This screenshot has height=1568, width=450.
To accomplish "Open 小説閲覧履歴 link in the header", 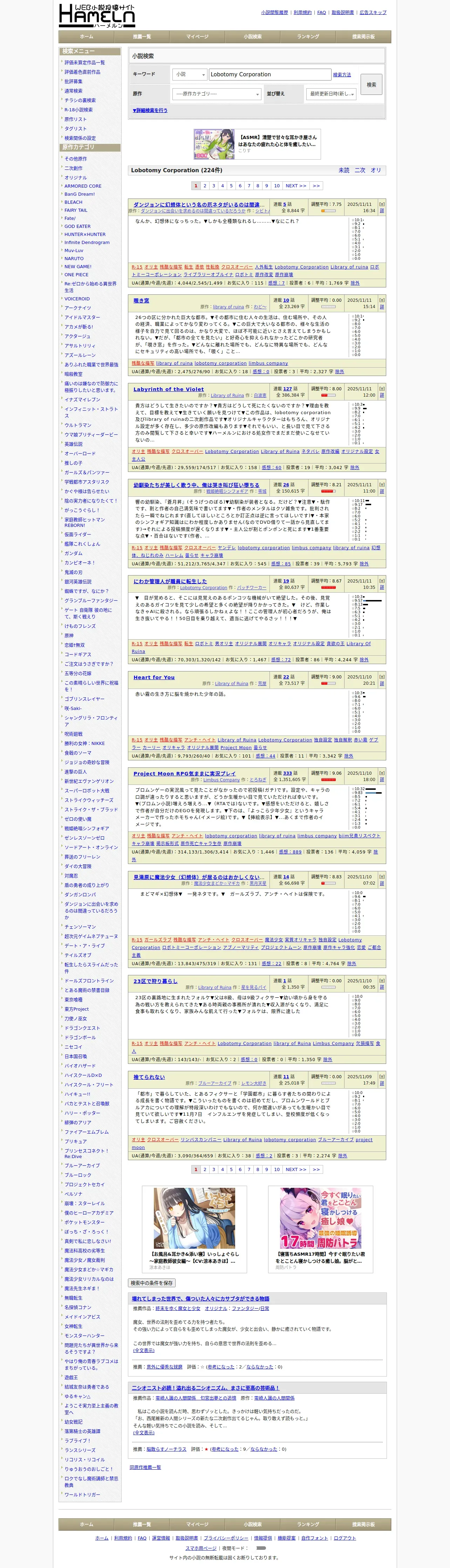I will click(x=274, y=12).
